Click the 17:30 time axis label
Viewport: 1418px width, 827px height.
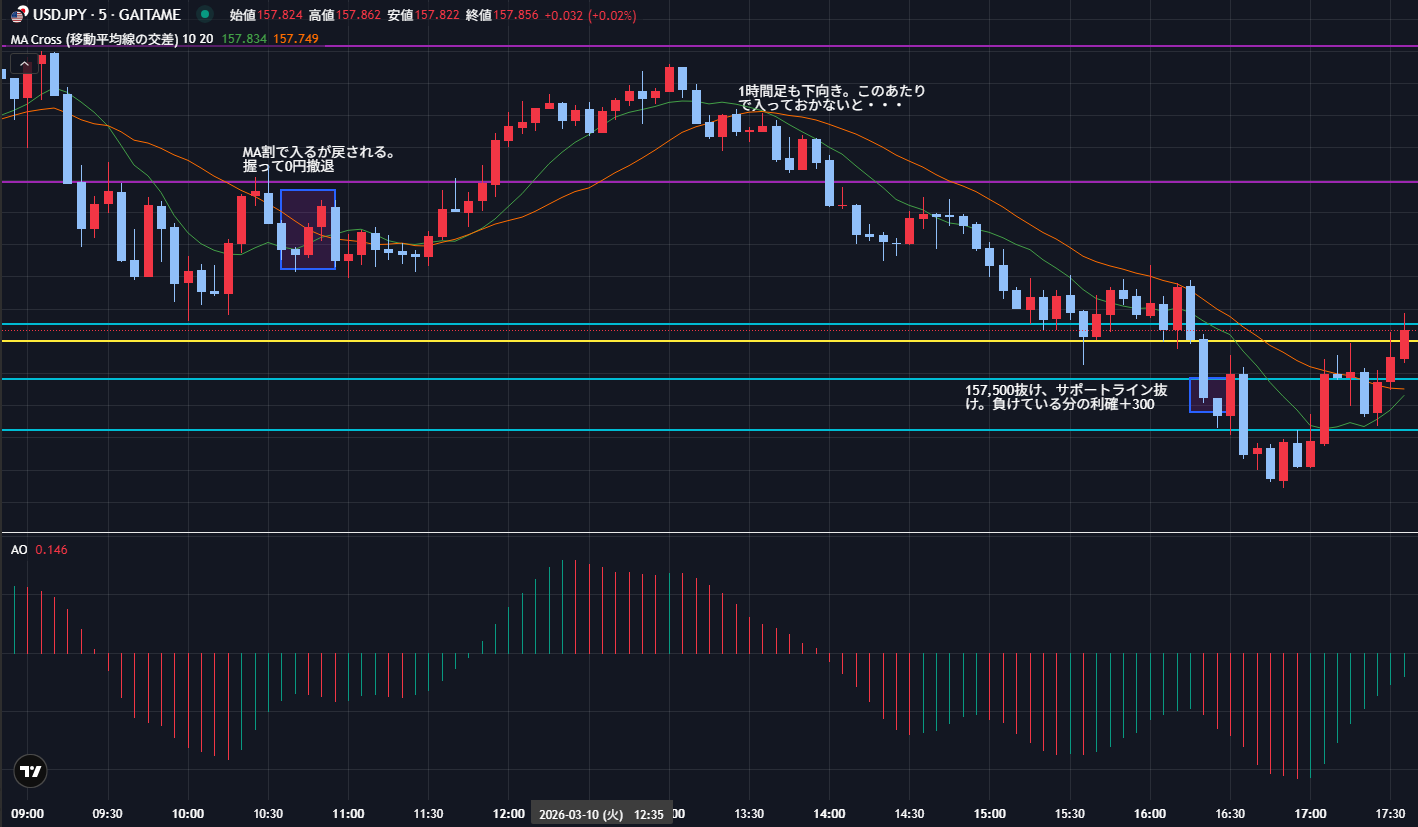click(1390, 814)
